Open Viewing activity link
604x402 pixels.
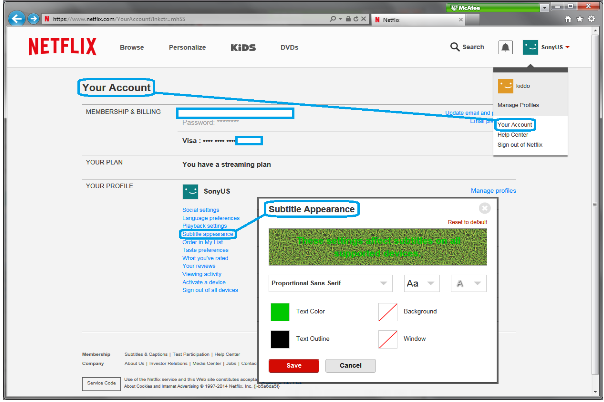point(202,274)
